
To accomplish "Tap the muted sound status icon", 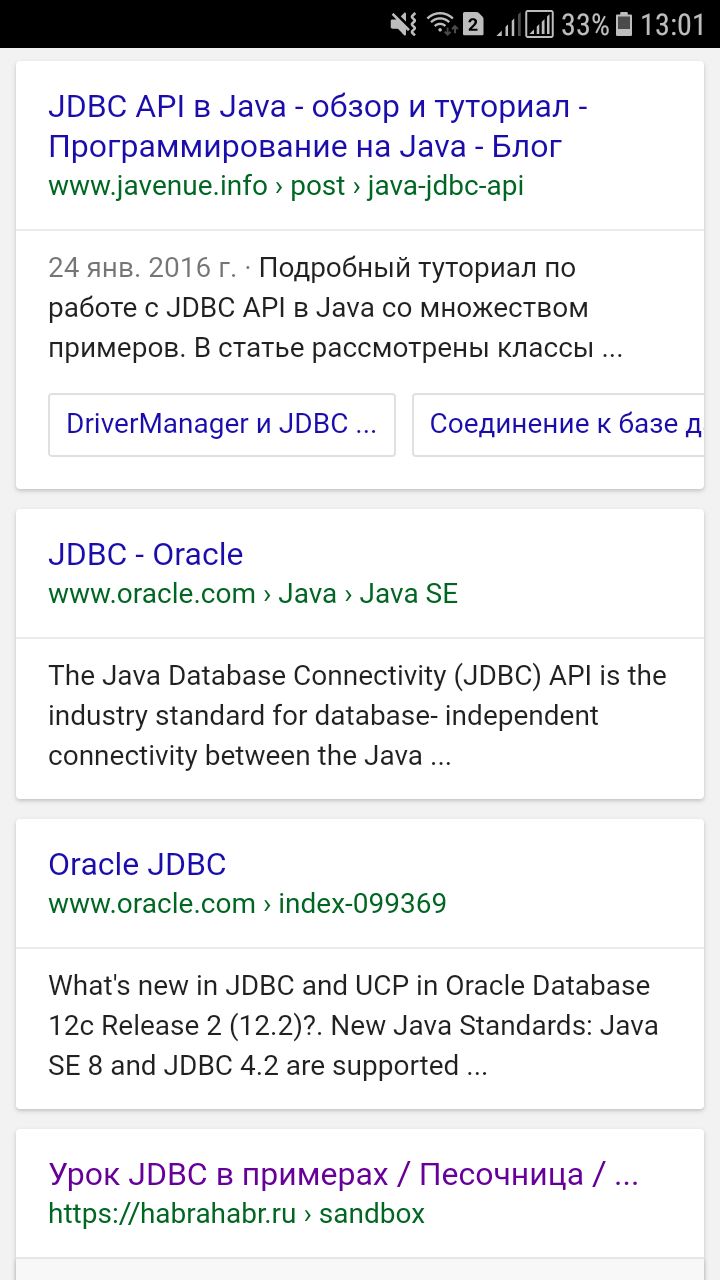I will (404, 24).
